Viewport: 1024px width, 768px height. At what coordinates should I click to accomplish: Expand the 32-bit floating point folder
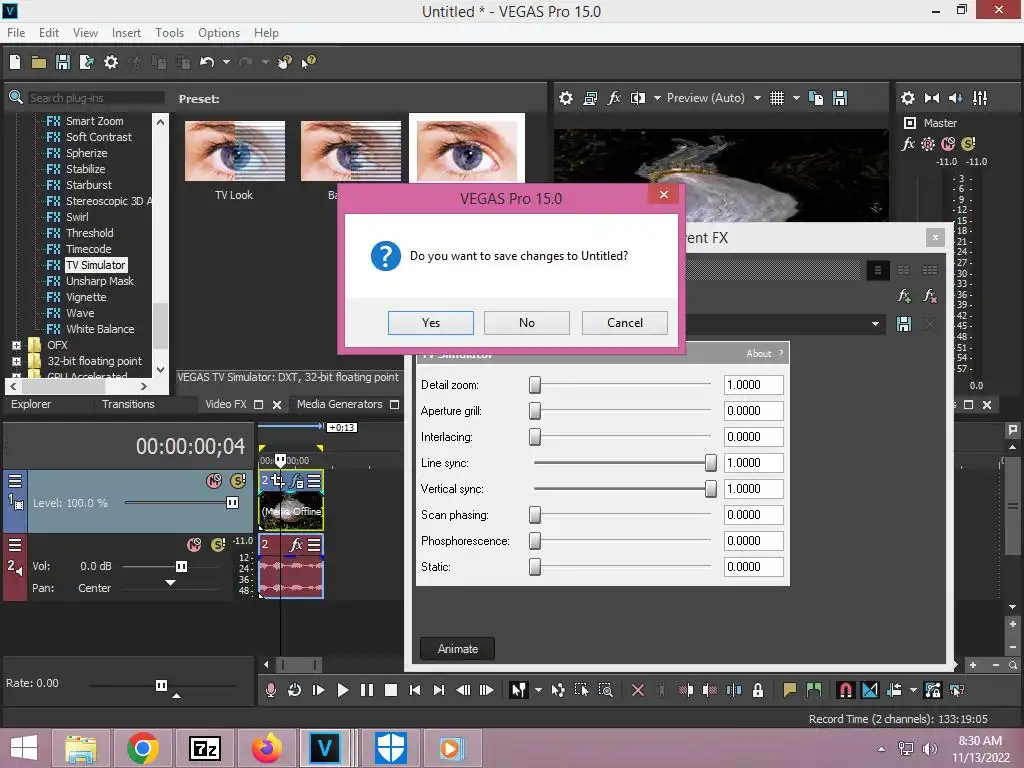click(16, 361)
